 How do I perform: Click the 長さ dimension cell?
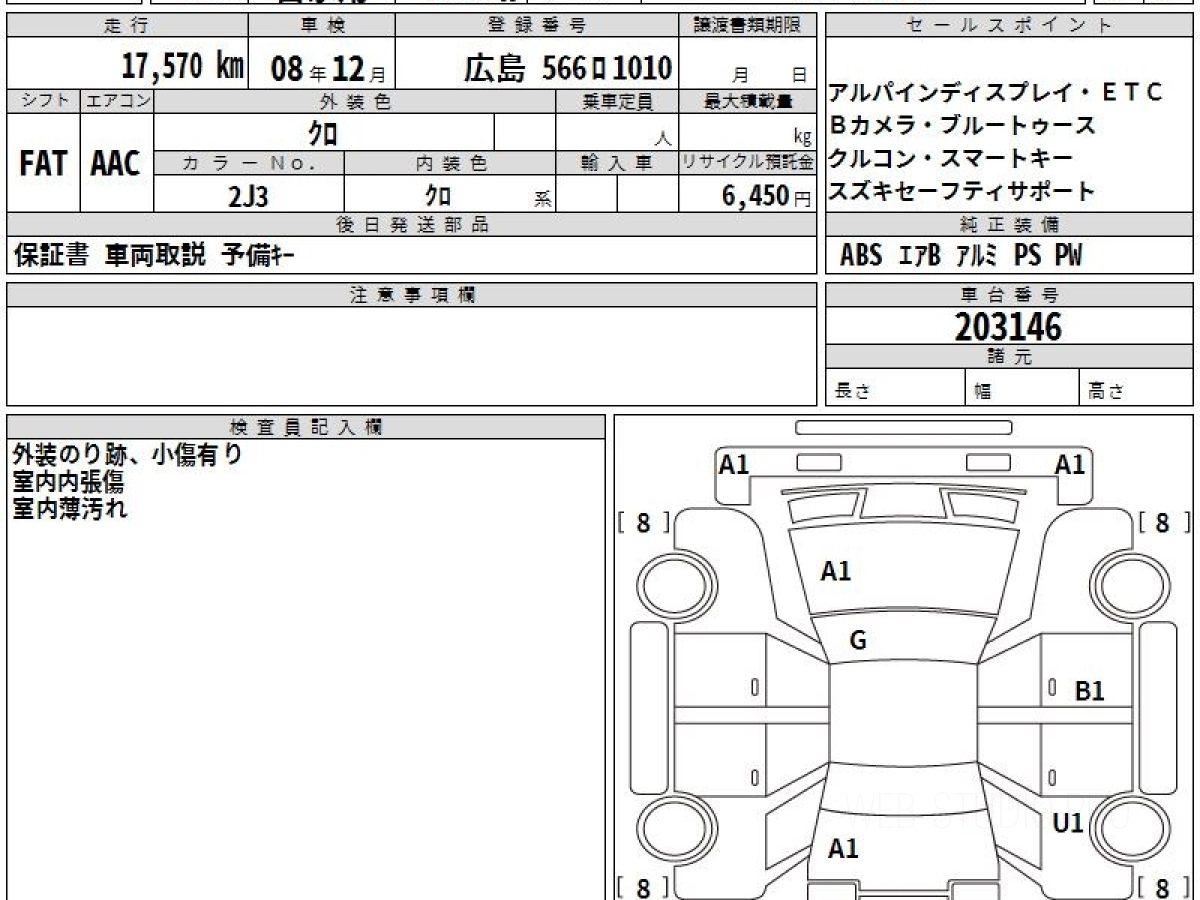[x=896, y=388]
